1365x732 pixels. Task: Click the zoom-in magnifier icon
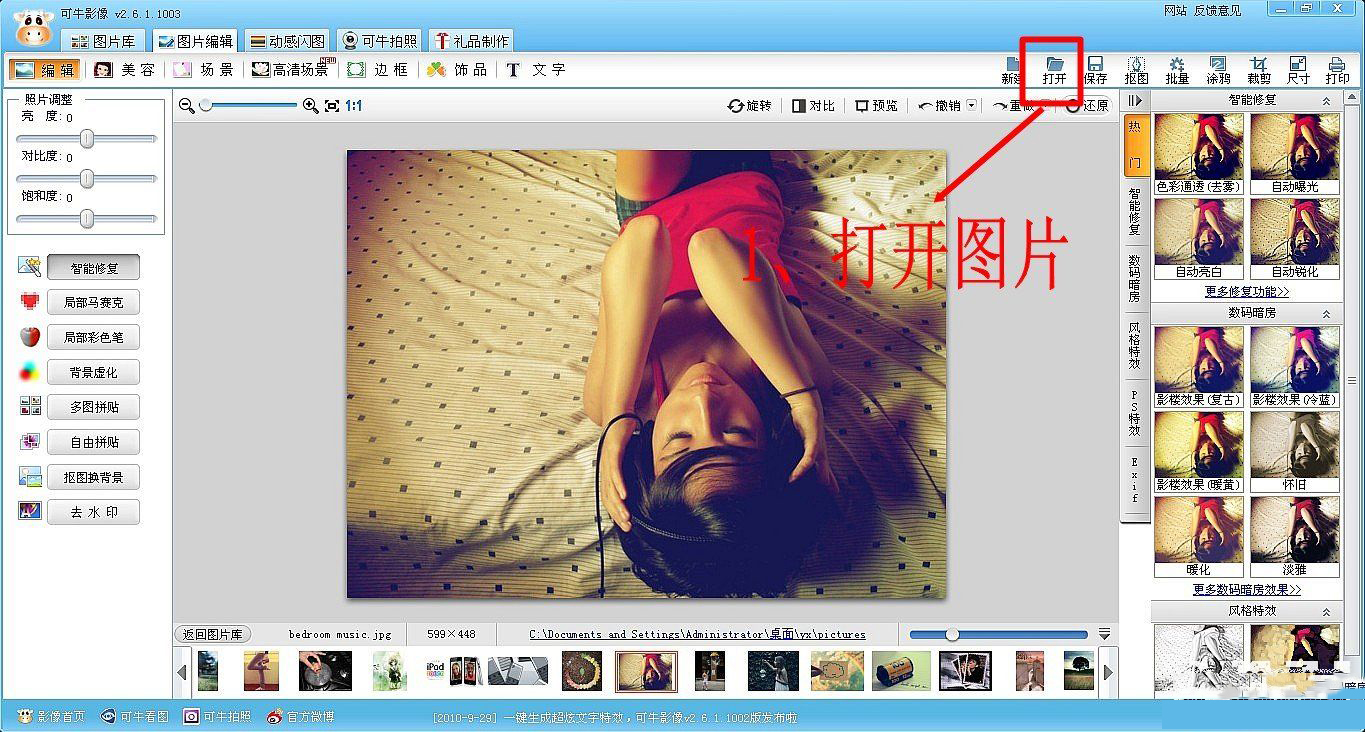tap(310, 105)
